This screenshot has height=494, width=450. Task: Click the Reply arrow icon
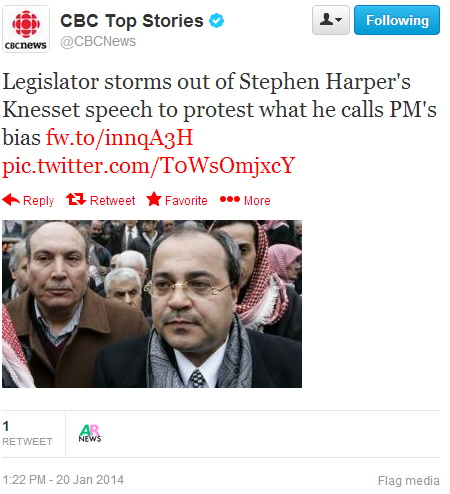tap(11, 200)
